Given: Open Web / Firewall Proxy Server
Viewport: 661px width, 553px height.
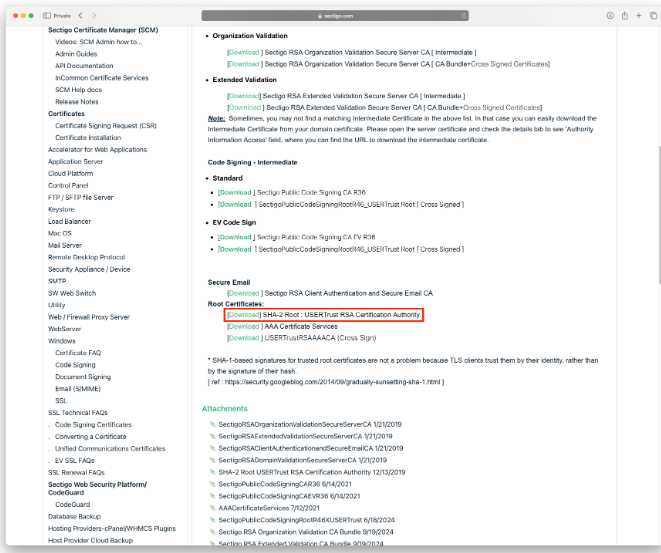Looking at the screenshot, I should coord(89,317).
